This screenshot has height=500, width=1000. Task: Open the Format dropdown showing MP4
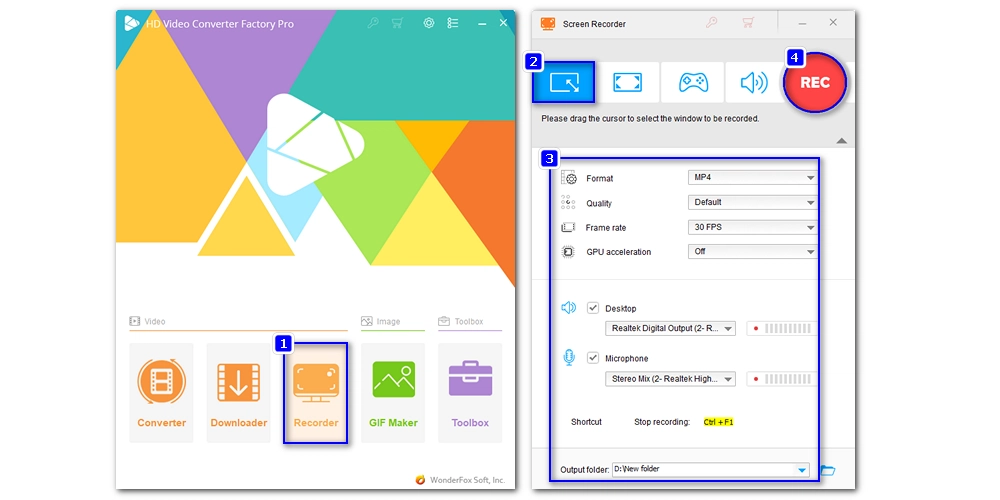(753, 178)
